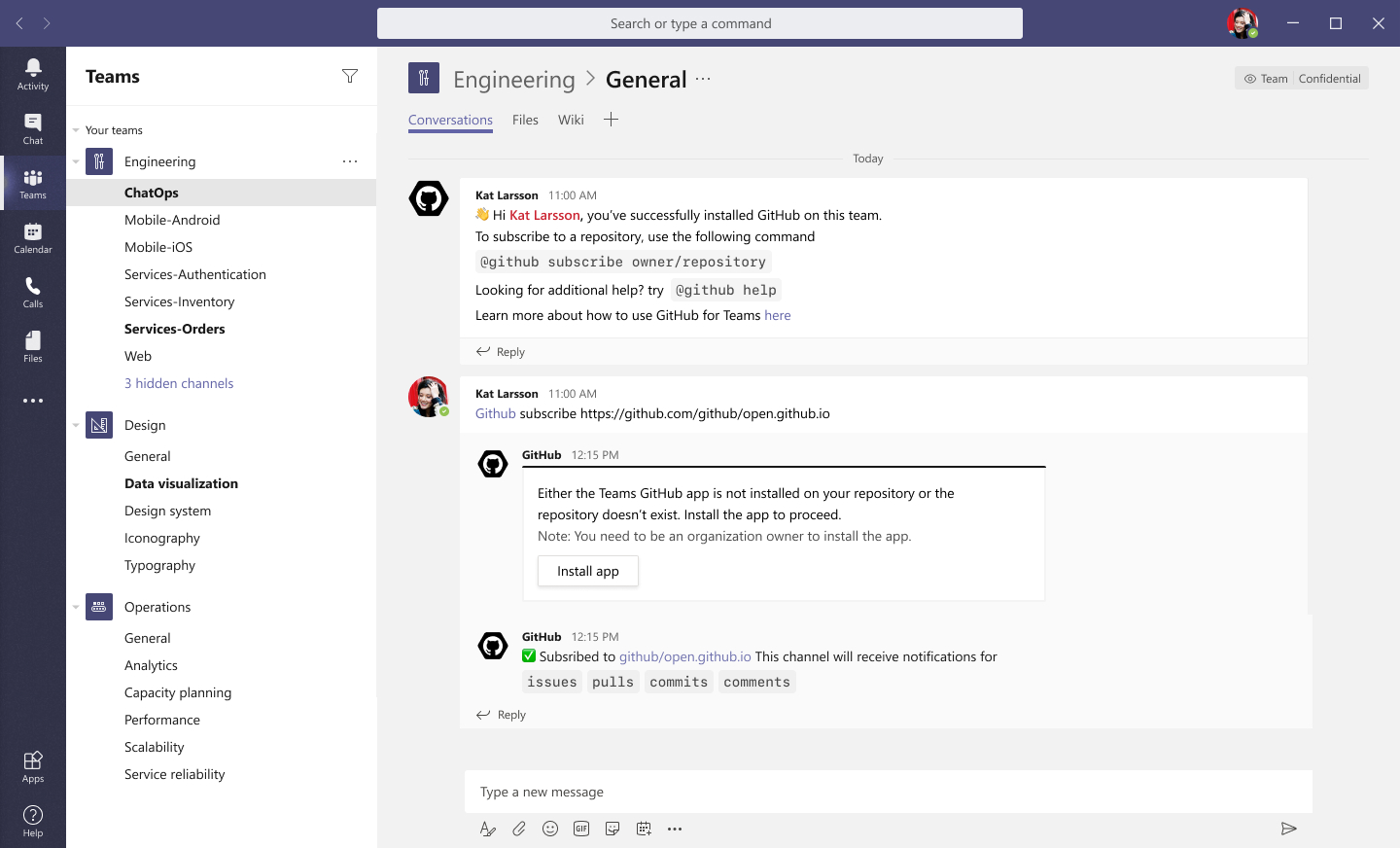Open the github/open.github.io repository link

point(683,656)
